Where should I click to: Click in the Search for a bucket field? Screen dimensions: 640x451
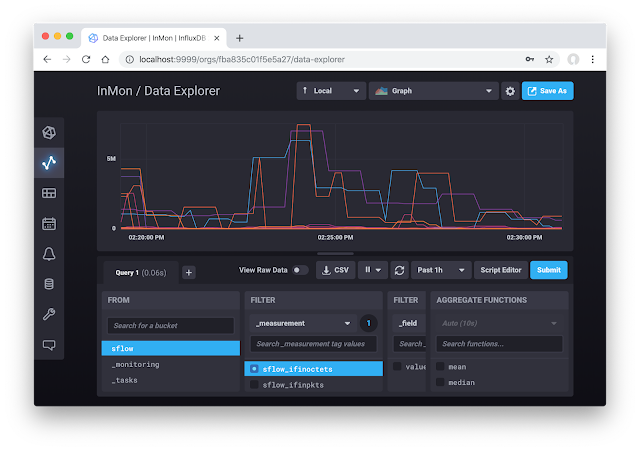171,326
